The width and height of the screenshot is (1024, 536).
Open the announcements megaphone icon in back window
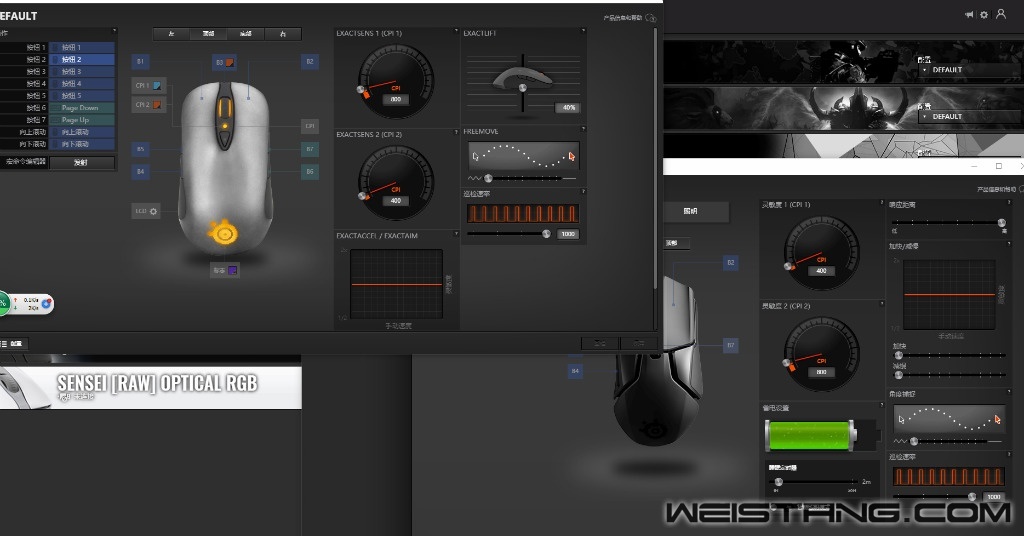[969, 14]
